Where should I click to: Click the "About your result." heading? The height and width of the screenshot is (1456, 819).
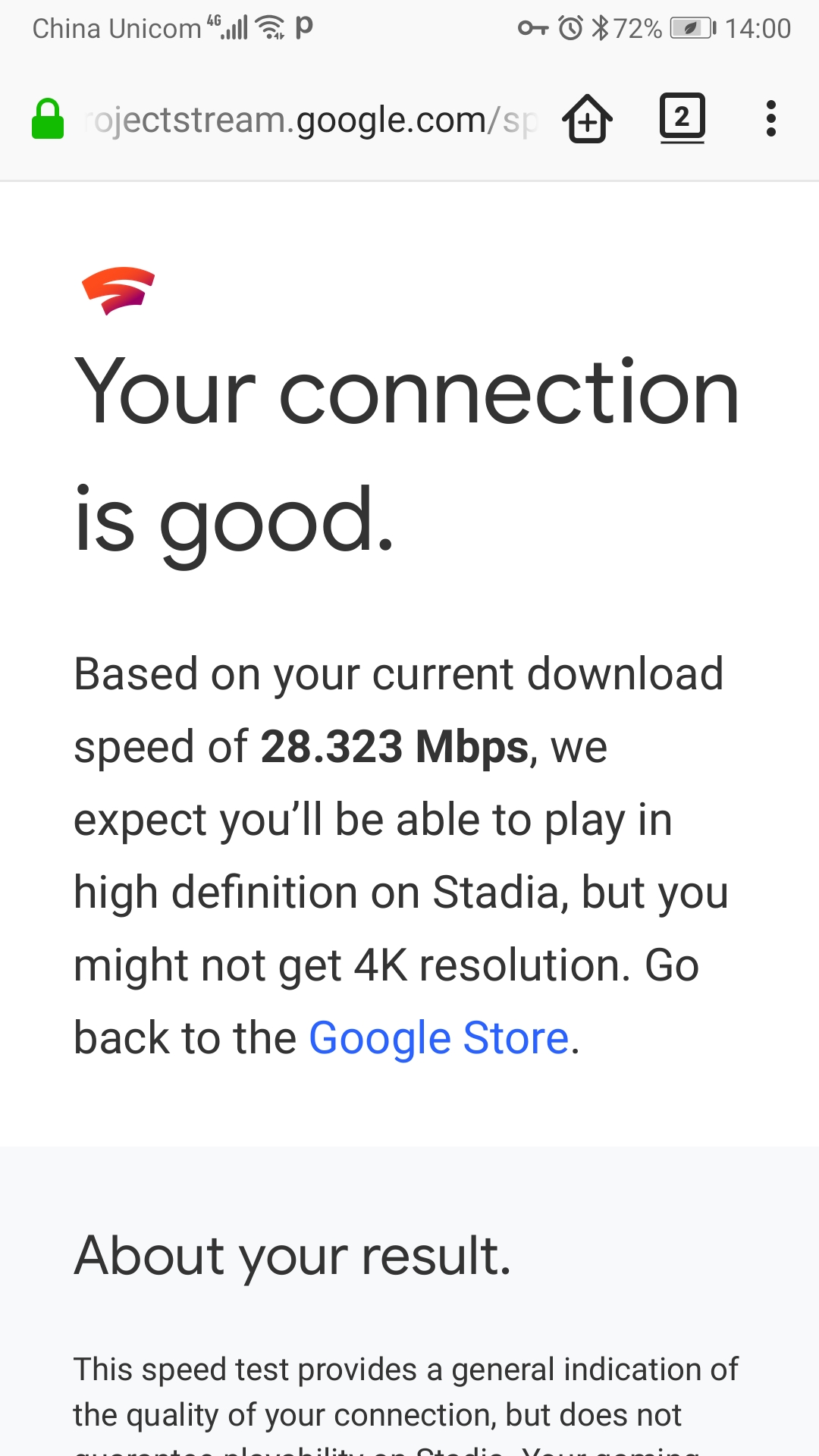pyautogui.click(x=293, y=1256)
